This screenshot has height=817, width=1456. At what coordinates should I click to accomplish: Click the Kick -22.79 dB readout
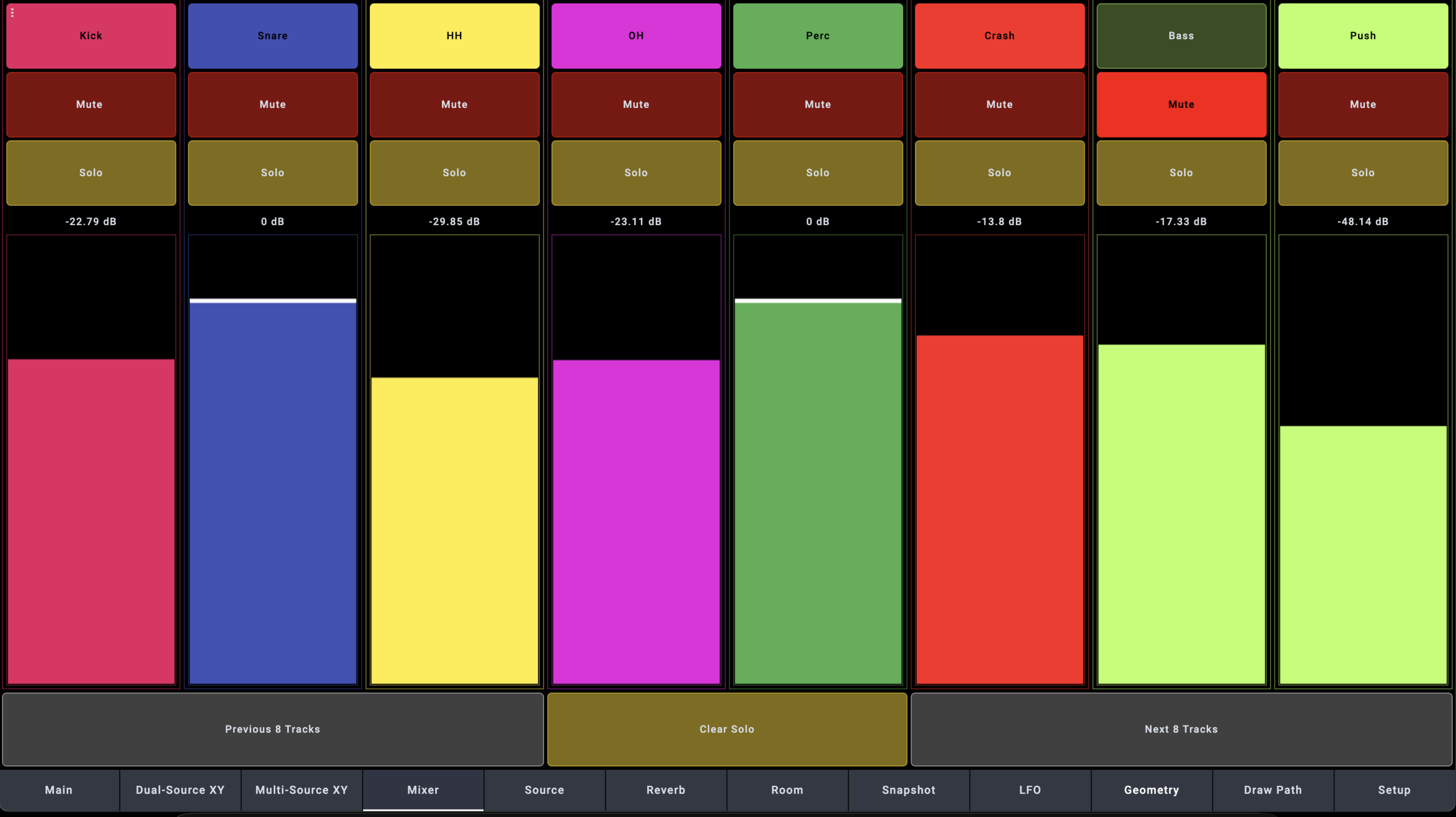click(91, 222)
